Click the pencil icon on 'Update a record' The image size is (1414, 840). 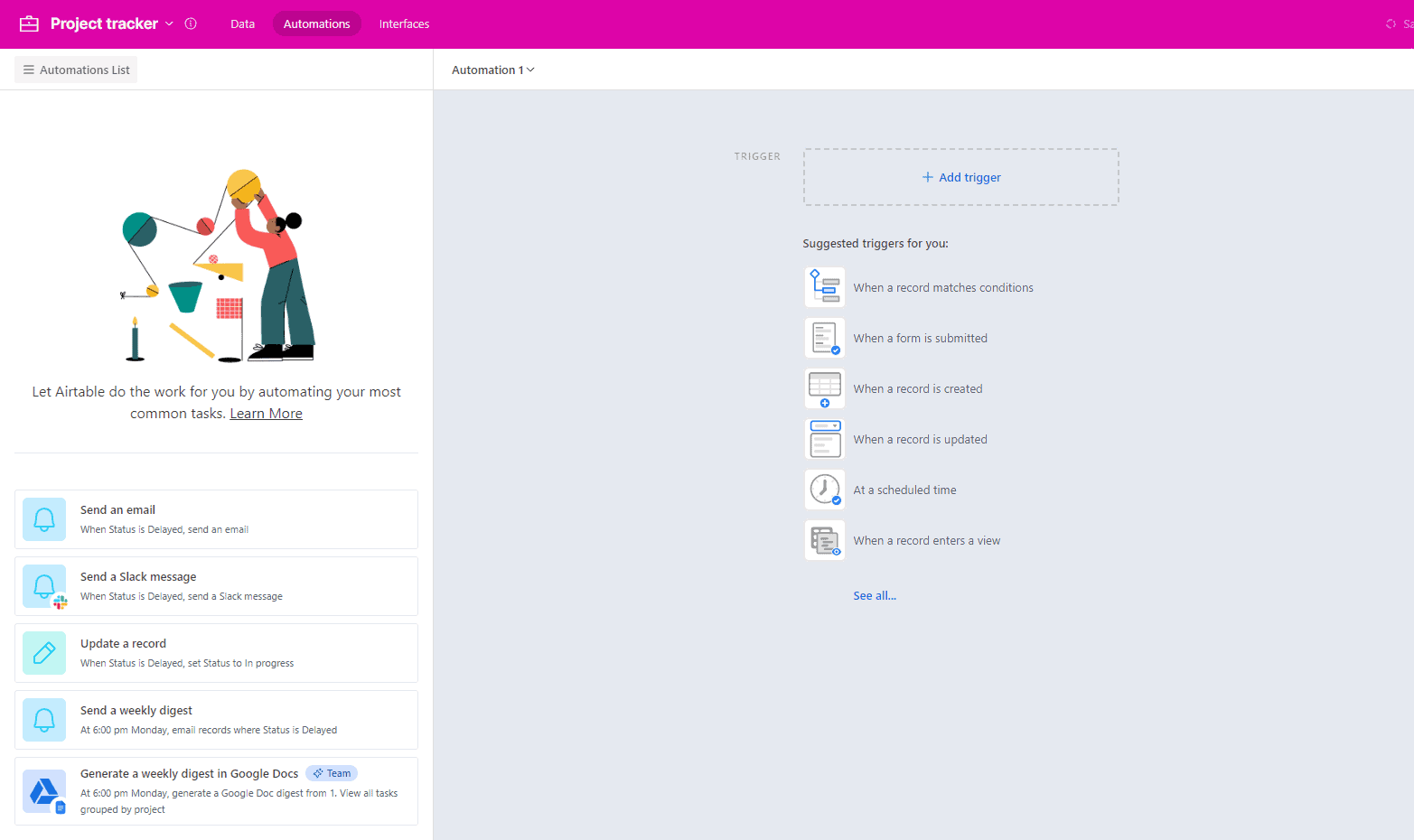click(44, 652)
